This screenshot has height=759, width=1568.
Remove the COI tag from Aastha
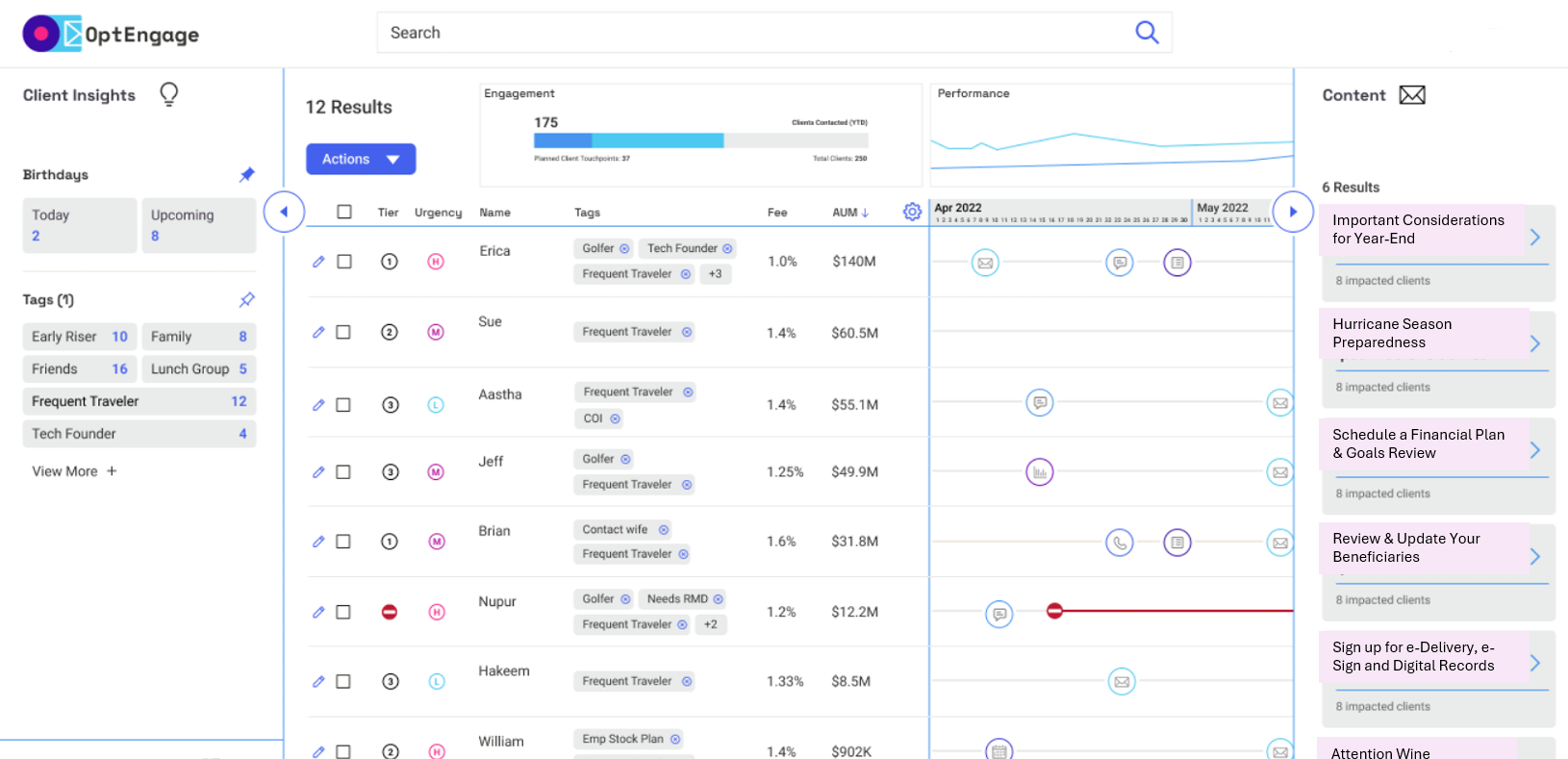click(x=615, y=418)
